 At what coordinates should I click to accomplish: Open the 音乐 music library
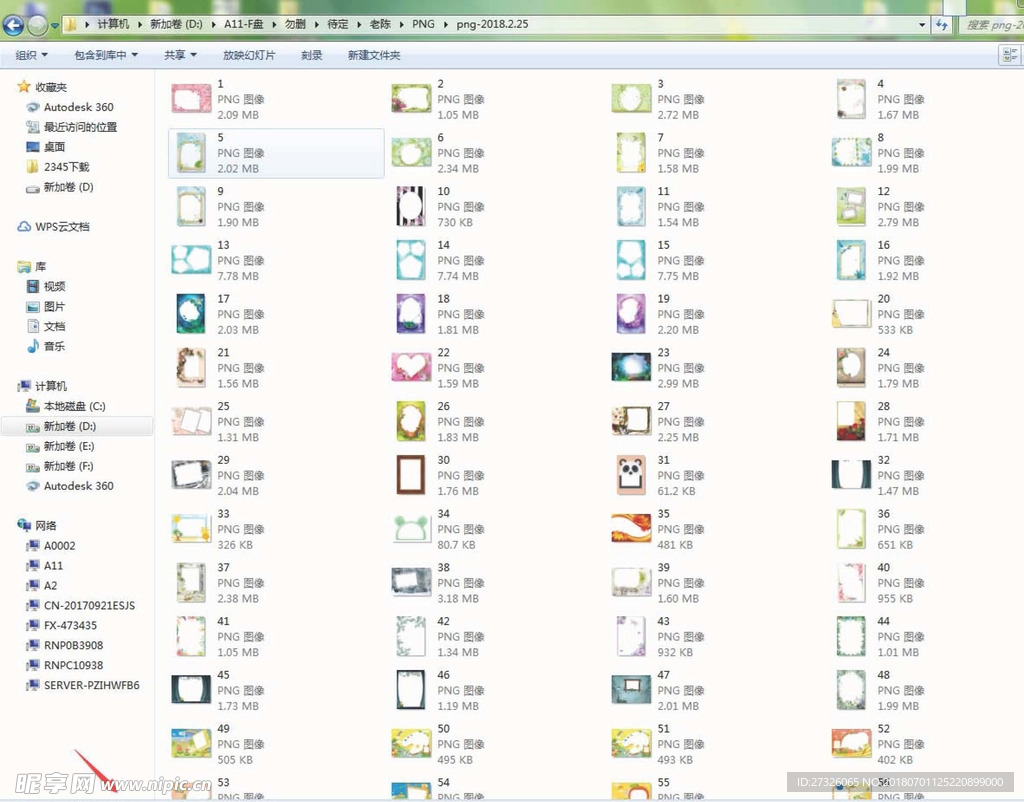pyautogui.click(x=54, y=346)
